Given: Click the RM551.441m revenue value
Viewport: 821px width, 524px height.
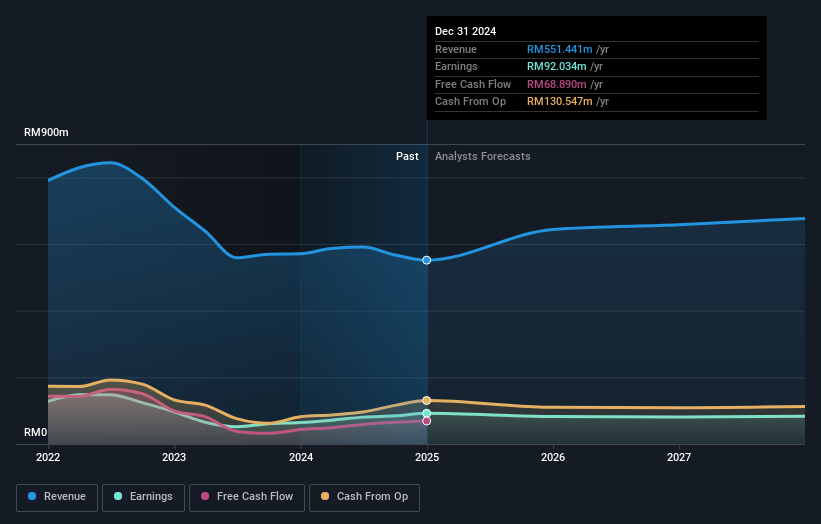Looking at the screenshot, I should (560, 49).
